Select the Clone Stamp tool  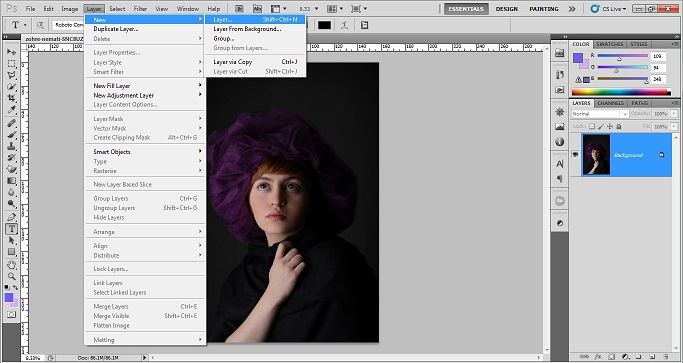click(11, 146)
